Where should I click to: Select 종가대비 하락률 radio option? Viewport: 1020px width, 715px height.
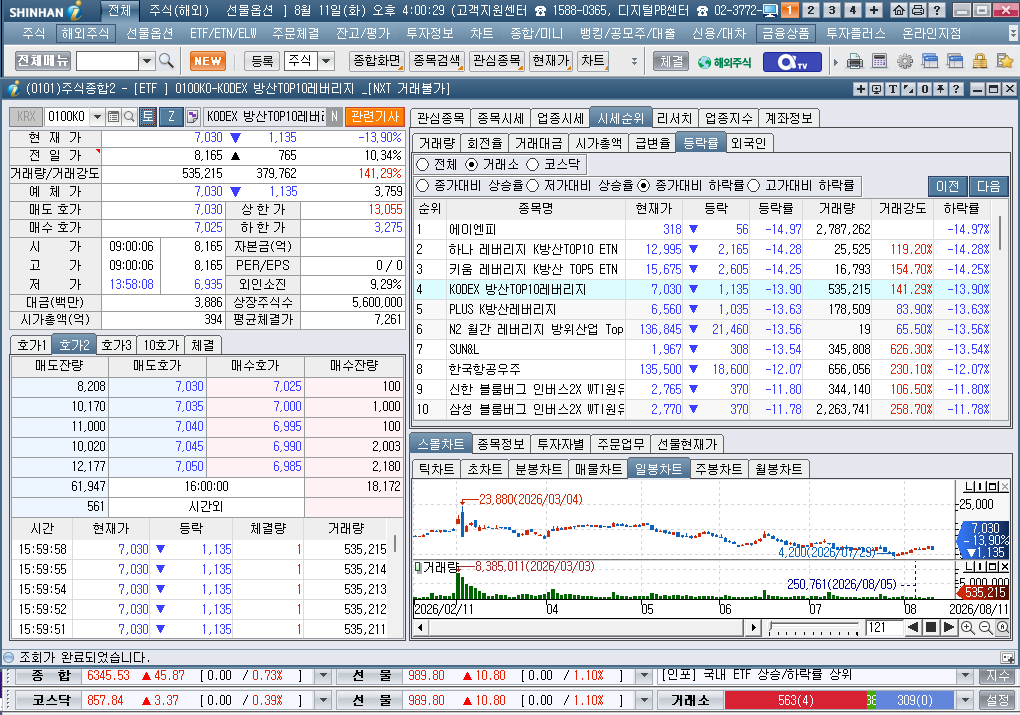(643, 186)
